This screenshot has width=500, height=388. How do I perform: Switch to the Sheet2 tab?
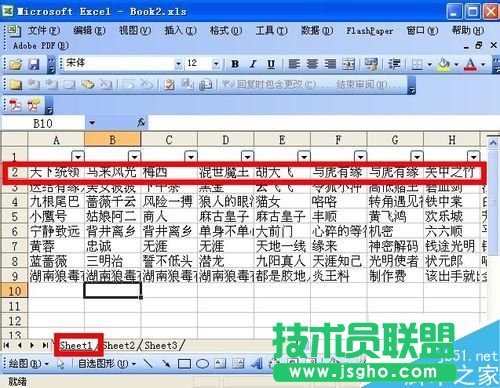119,345
